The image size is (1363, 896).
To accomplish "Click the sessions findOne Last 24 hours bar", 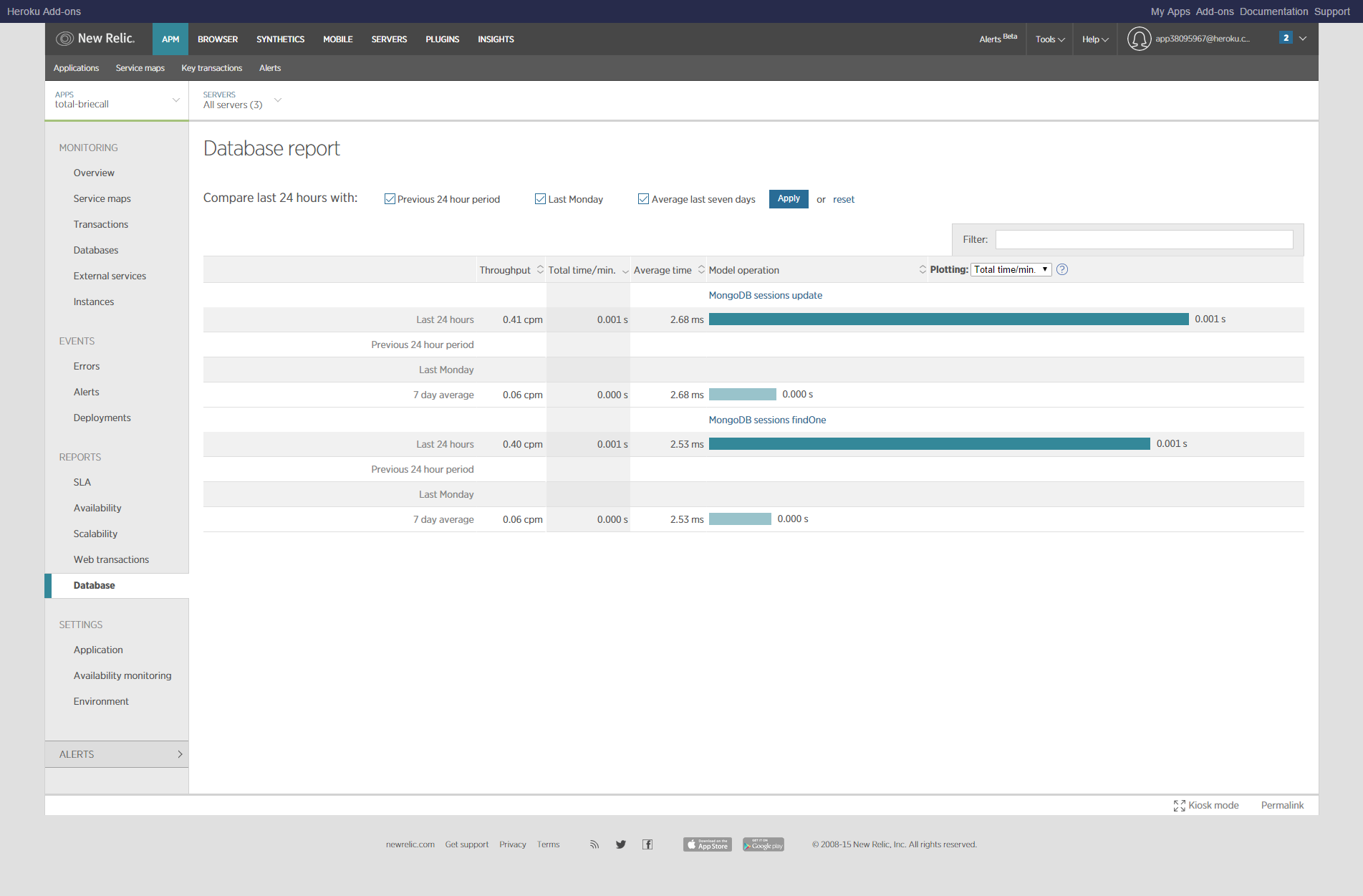I will pos(929,443).
